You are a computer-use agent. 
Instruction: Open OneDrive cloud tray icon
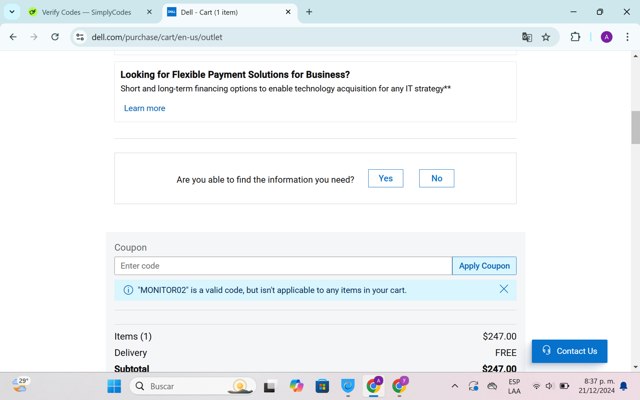[492, 386]
